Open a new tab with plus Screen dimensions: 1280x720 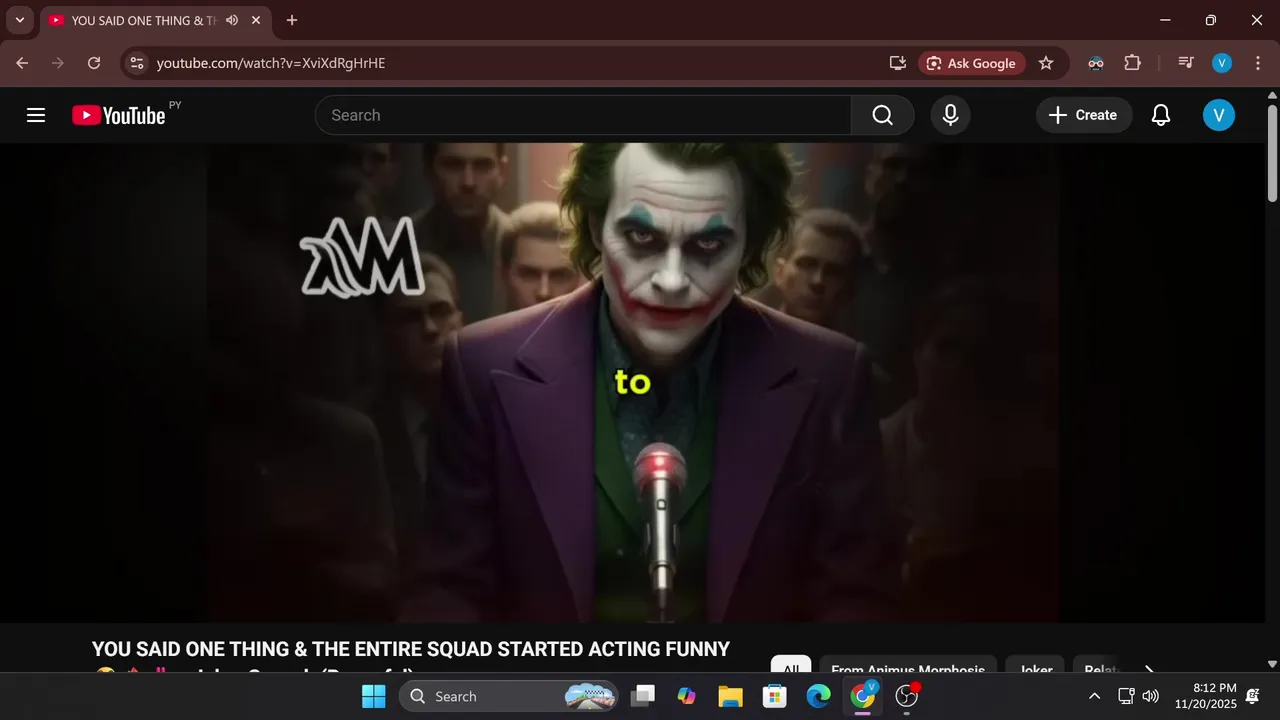click(x=292, y=20)
